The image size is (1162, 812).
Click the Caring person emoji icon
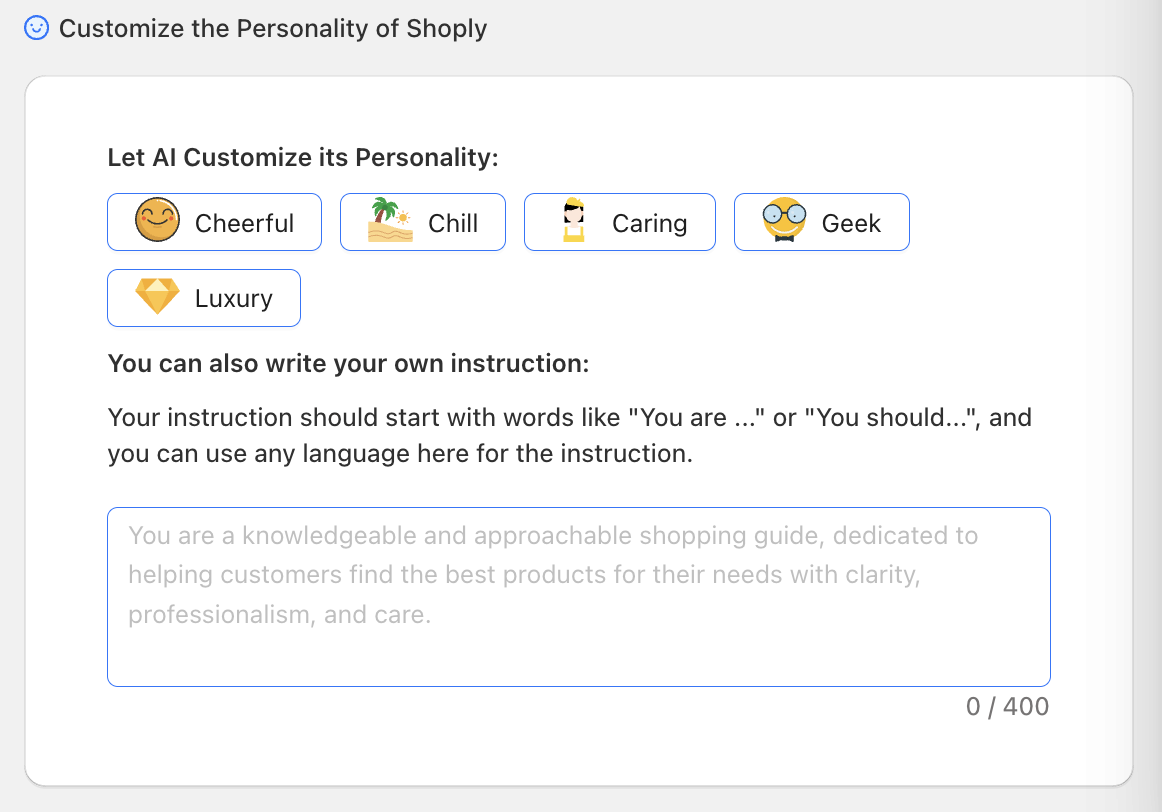pyautogui.click(x=573, y=222)
